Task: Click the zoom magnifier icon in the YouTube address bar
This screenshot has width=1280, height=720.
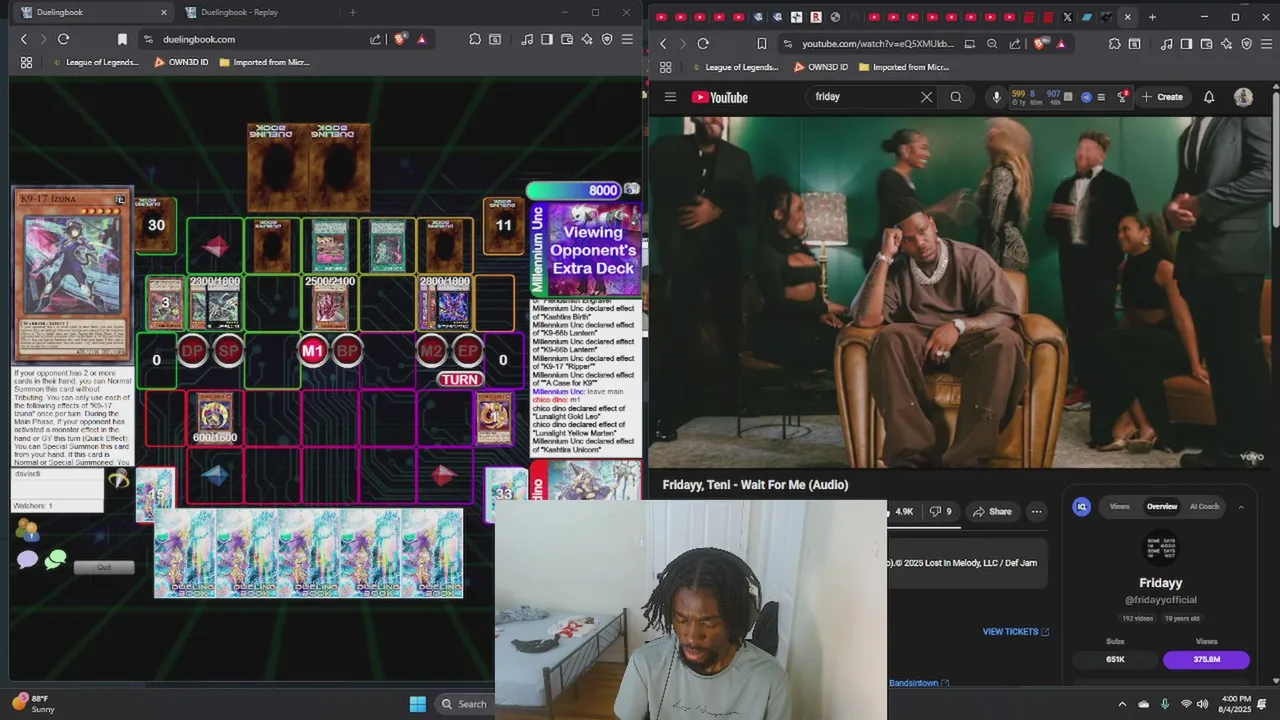Action: 992,44
